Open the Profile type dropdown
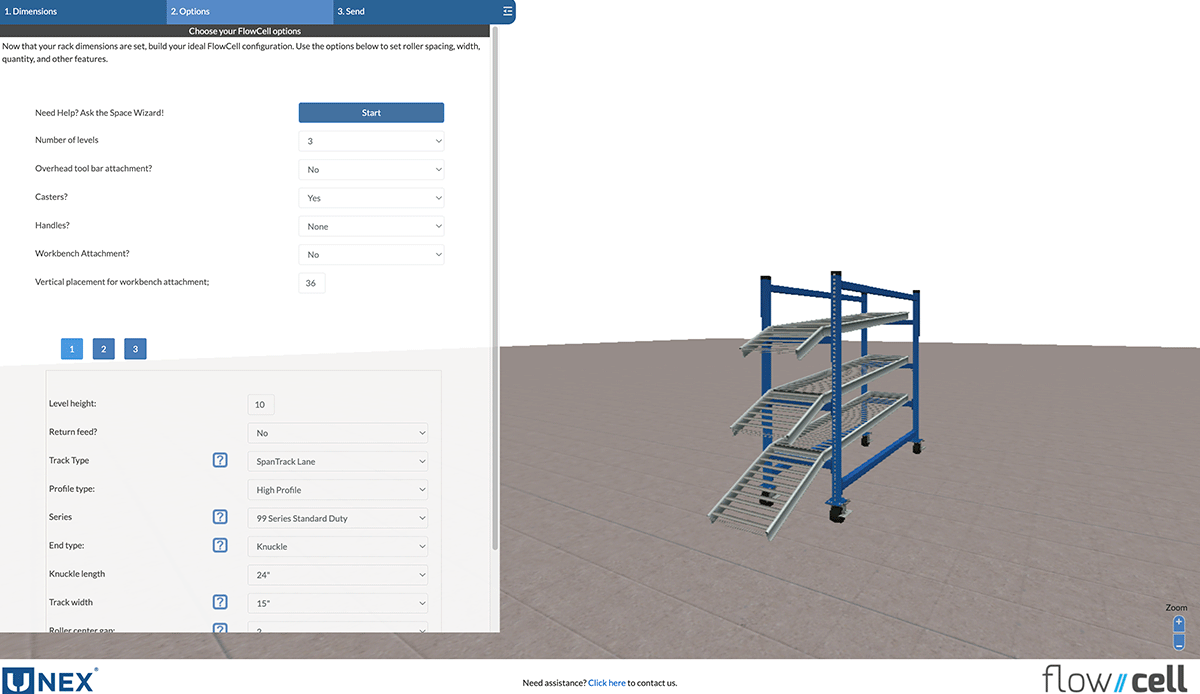 [x=338, y=489]
